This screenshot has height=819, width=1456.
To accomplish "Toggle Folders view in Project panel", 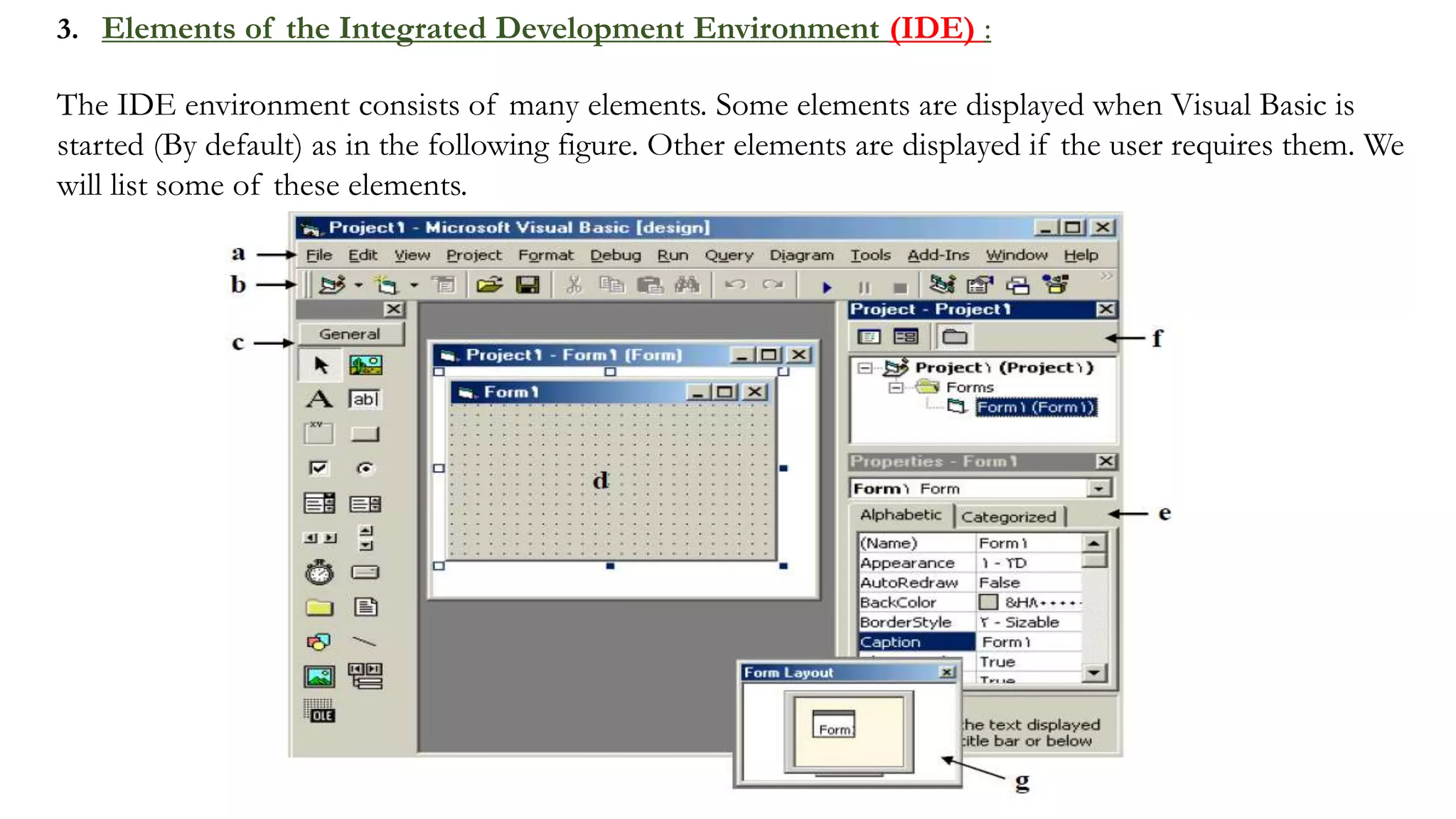I will [954, 336].
